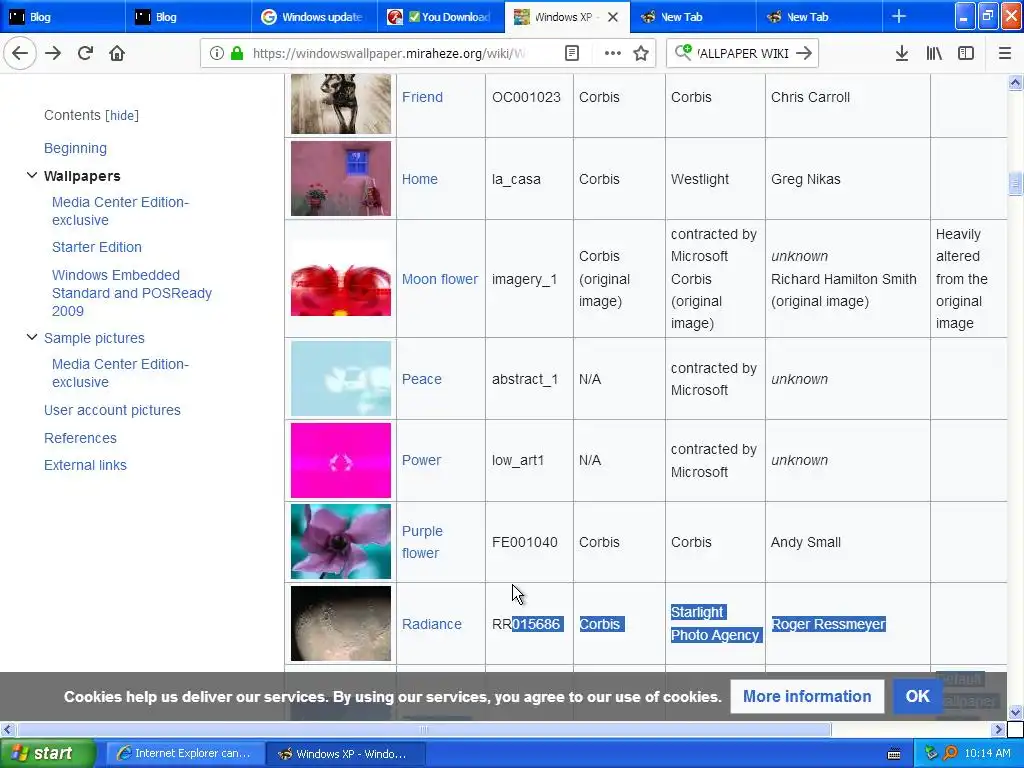Switch to the first Blog tab
1024x768 pixels.
point(62,17)
